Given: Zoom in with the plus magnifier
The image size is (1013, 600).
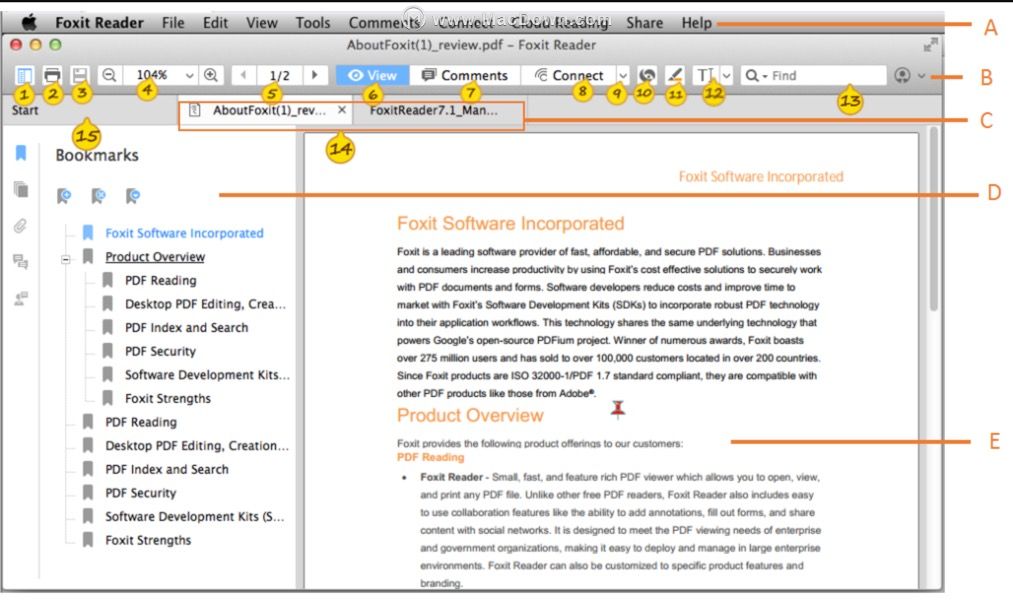Looking at the screenshot, I should (211, 75).
